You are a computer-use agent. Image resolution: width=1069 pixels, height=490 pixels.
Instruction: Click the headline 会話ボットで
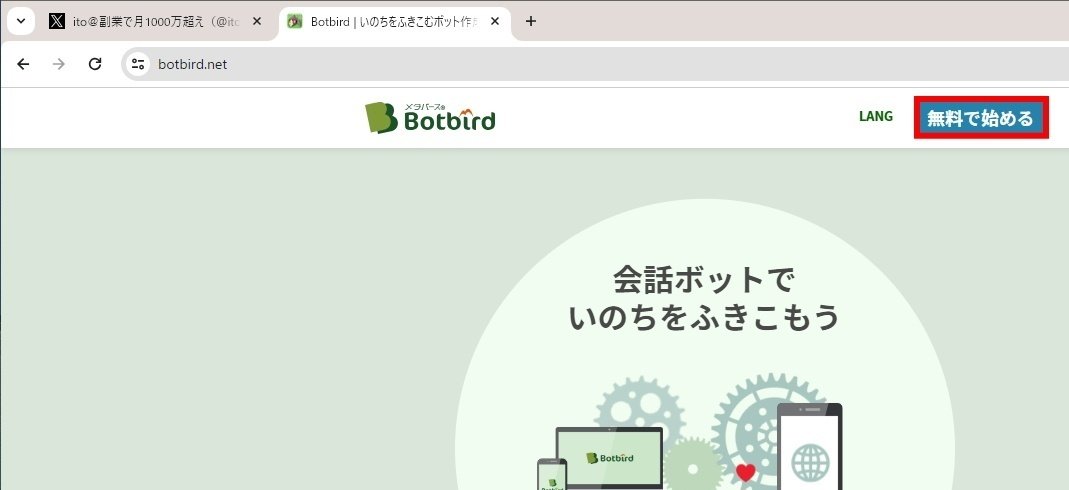pyautogui.click(x=704, y=279)
